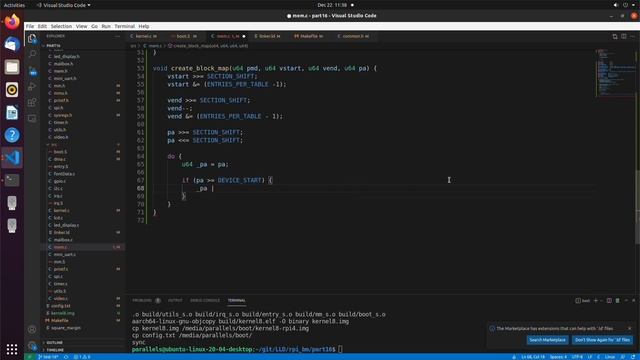Click Don't Show Again button
This screenshot has width=640, height=360.
click(x=602, y=340)
